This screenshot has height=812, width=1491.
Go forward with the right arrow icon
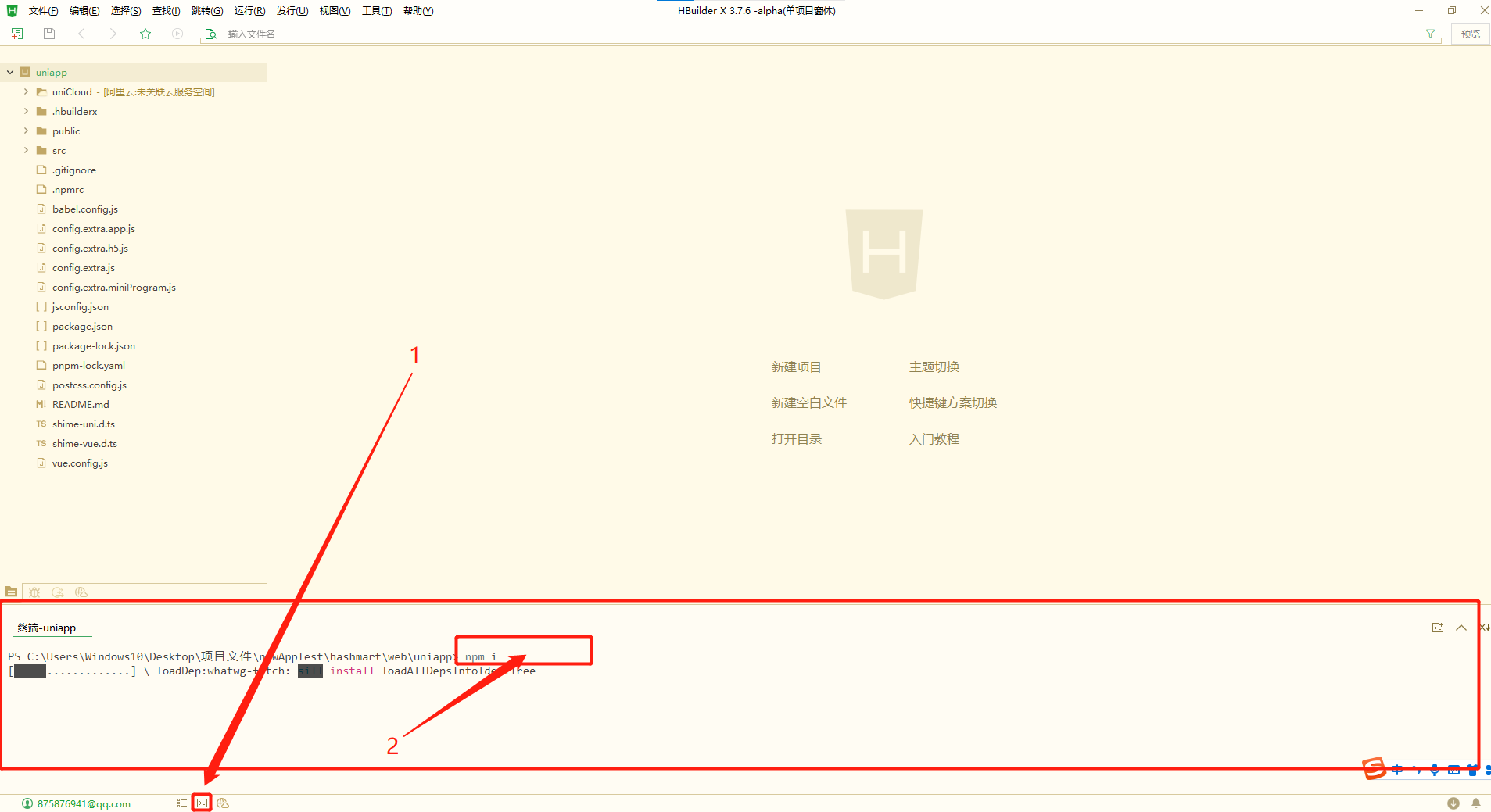pyautogui.click(x=113, y=34)
